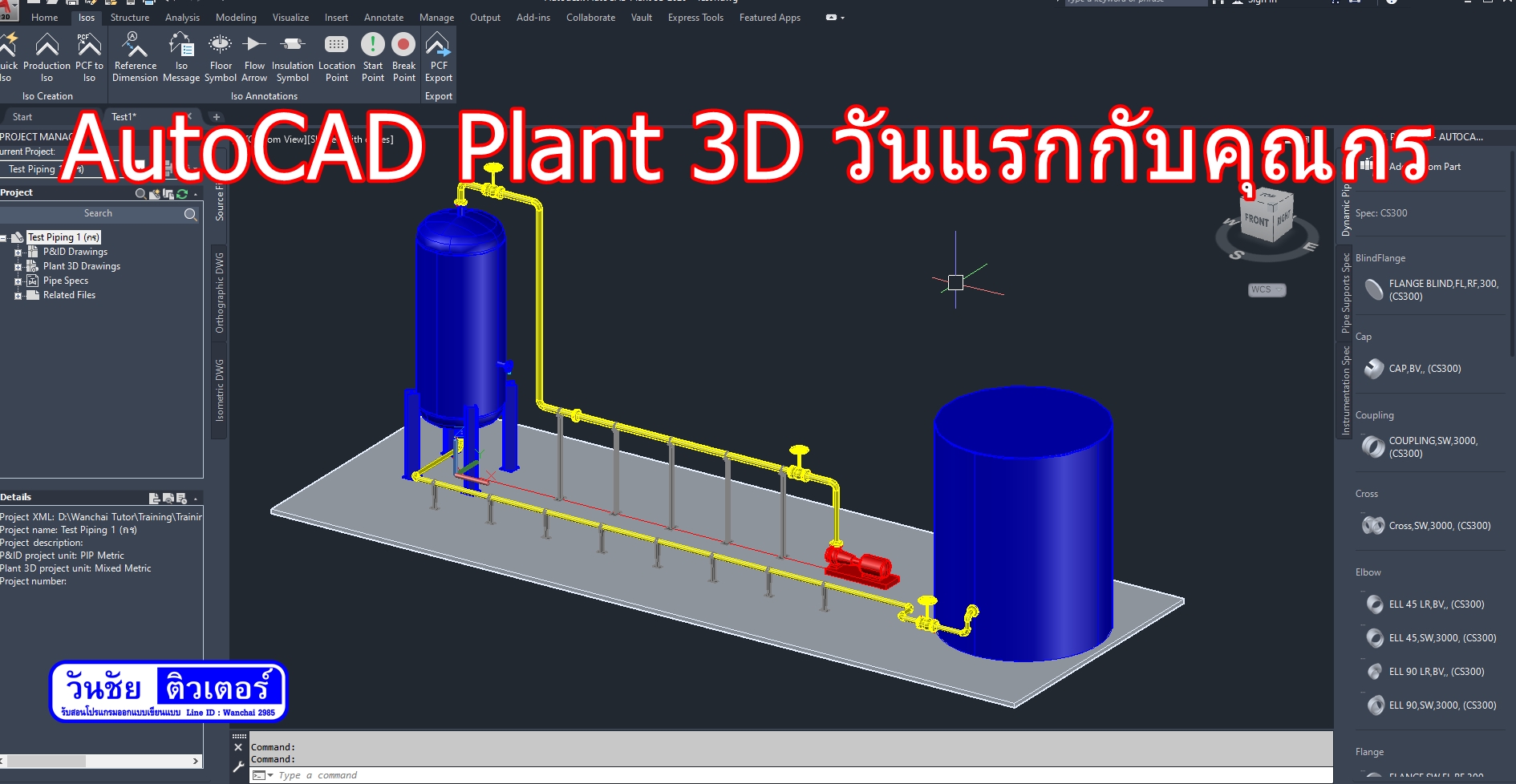Open the Orthographic DWG side tab
Viewport: 1516px width, 784px height.
click(220, 292)
